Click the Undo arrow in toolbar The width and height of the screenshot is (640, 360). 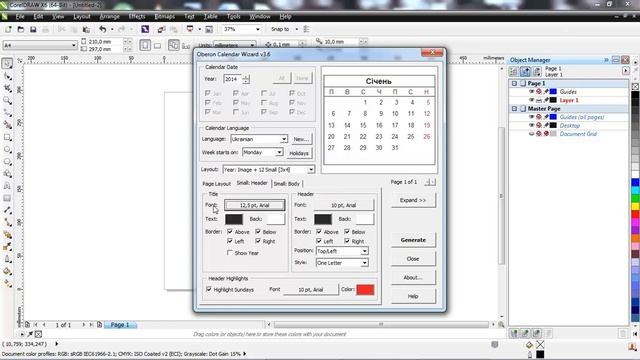(102, 29)
